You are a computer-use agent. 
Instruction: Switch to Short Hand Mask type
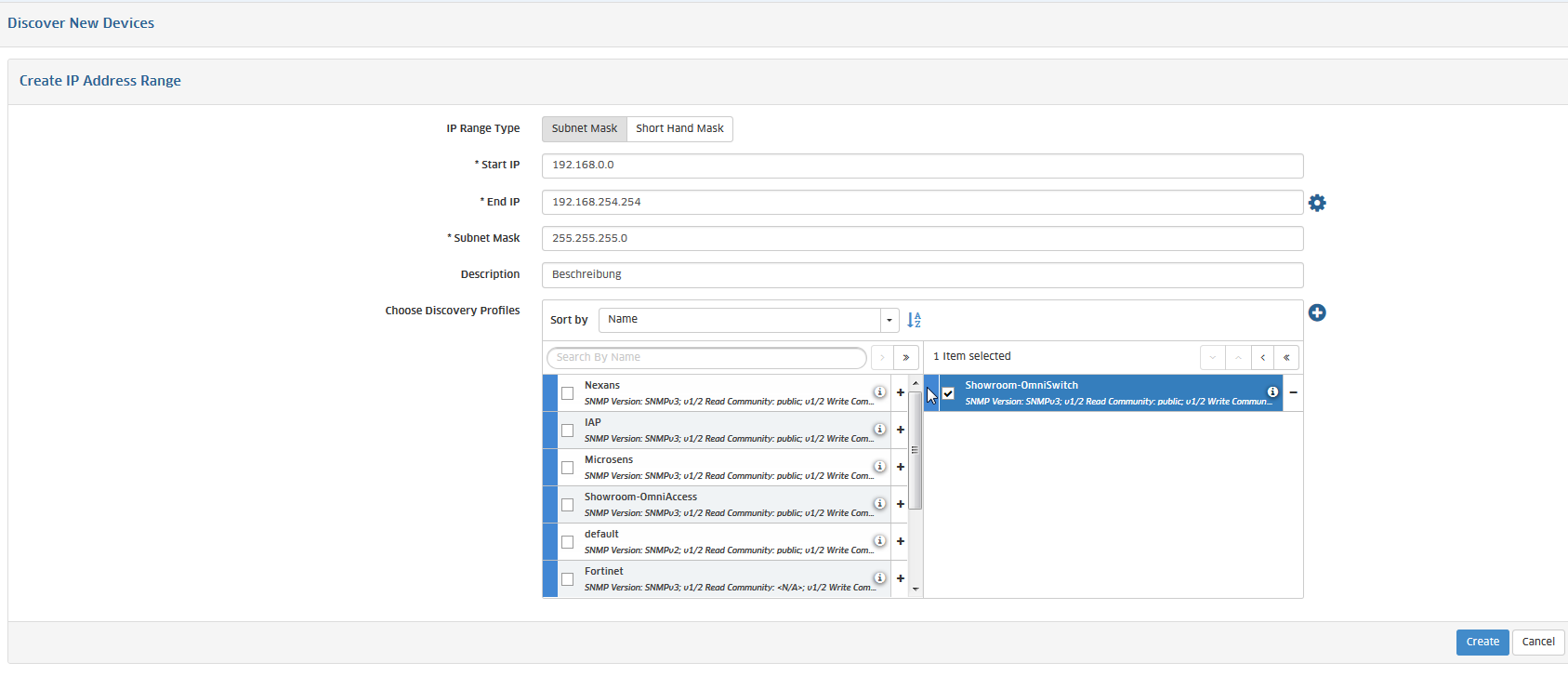click(679, 129)
